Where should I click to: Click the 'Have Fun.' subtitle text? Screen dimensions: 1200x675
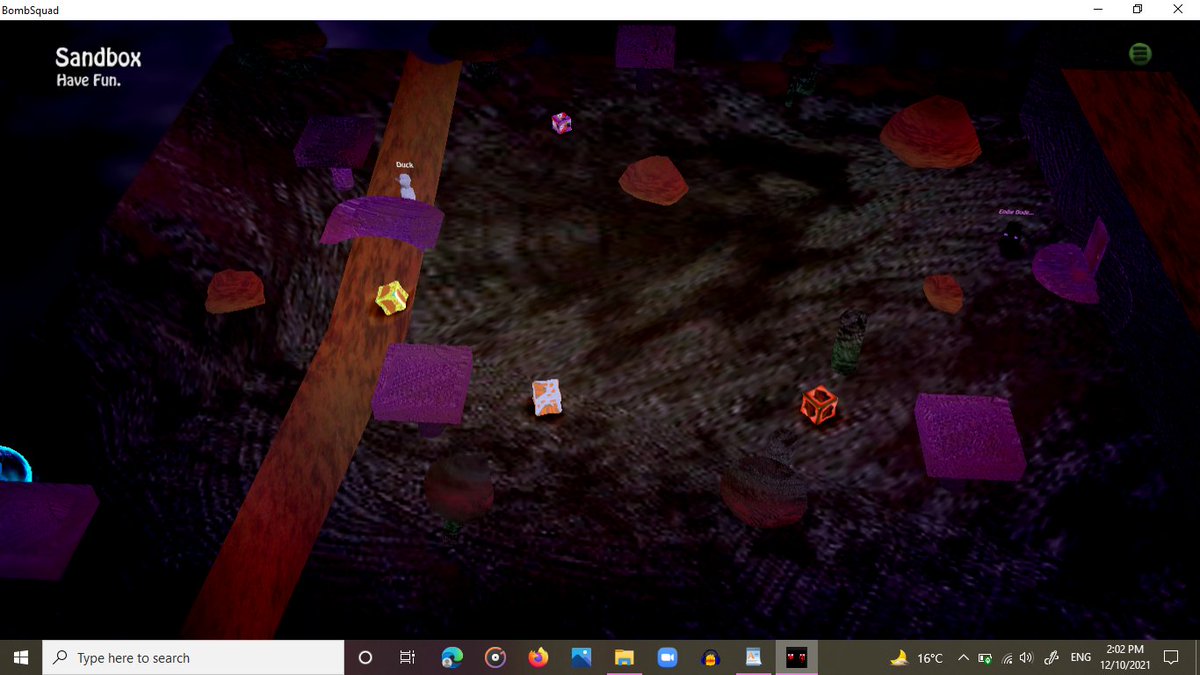point(89,80)
